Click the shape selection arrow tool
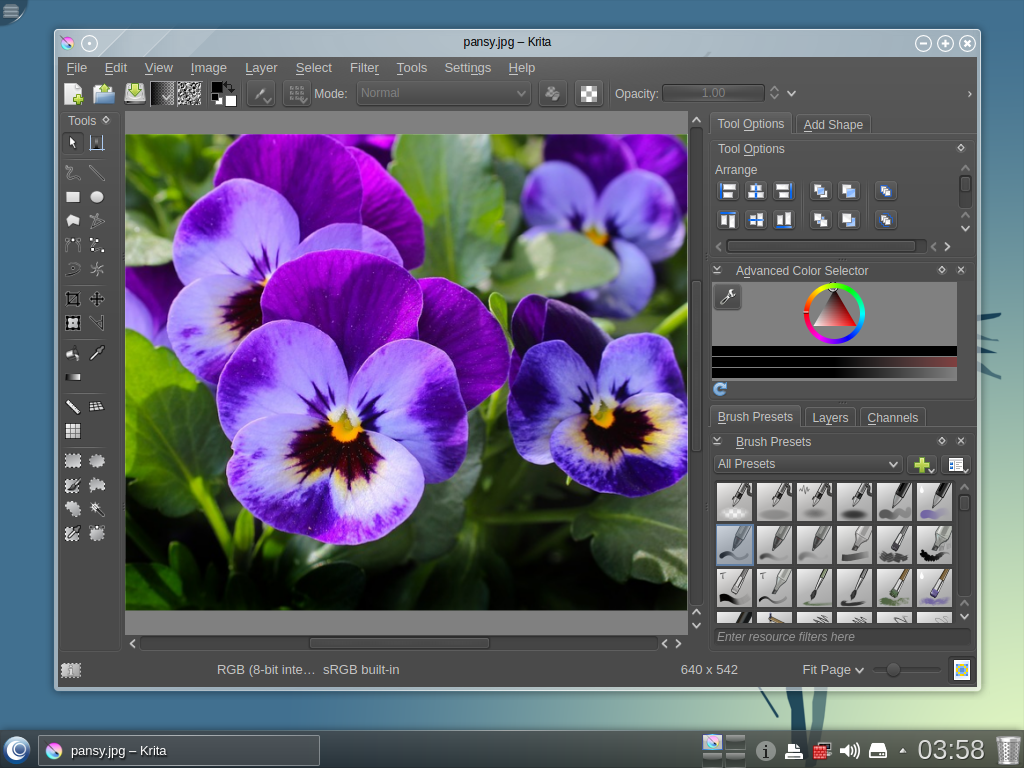The width and height of the screenshot is (1024, 768). point(72,143)
